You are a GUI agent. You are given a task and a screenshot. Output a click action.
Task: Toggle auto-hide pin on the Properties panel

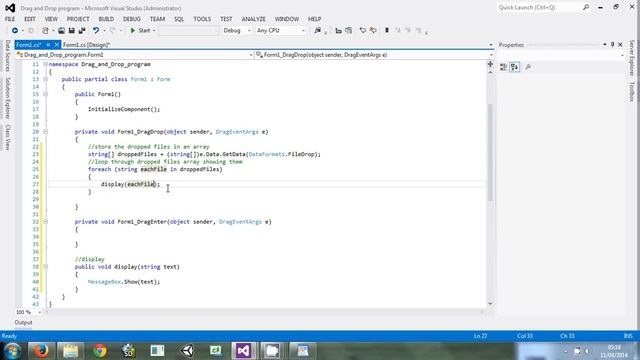click(x=612, y=44)
